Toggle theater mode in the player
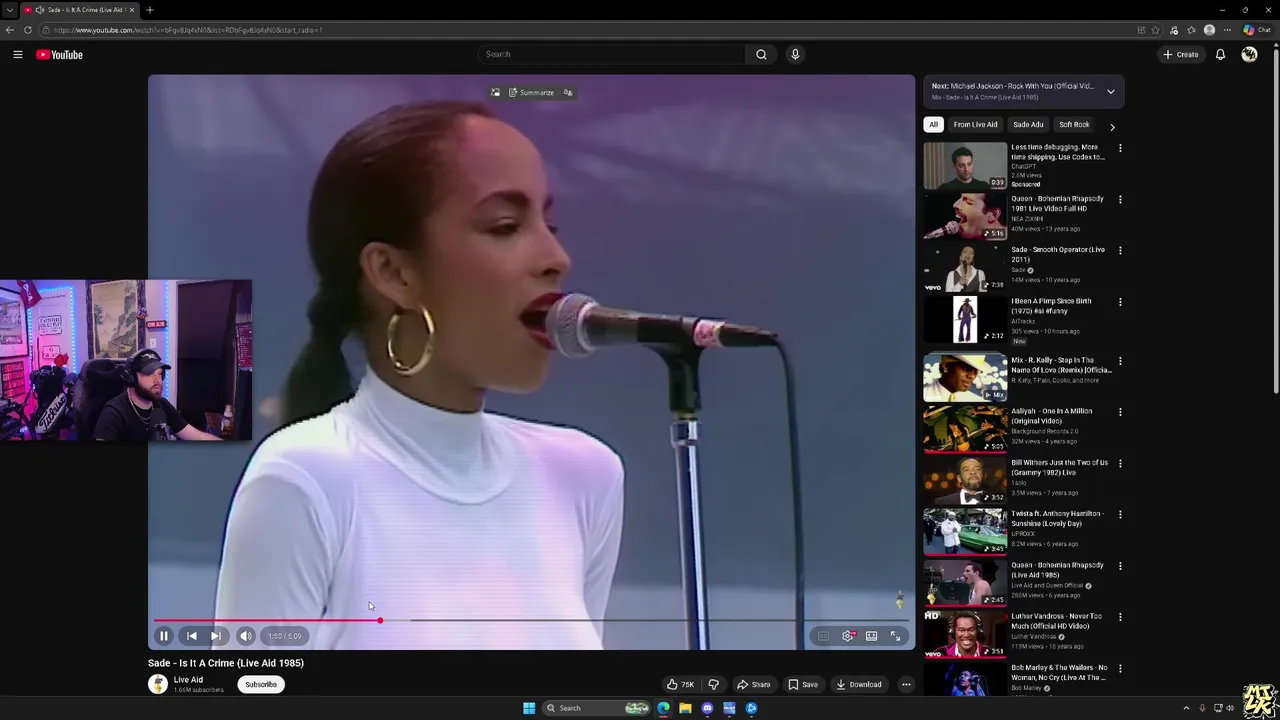Viewport: 1280px width, 720px height. pos(871,636)
